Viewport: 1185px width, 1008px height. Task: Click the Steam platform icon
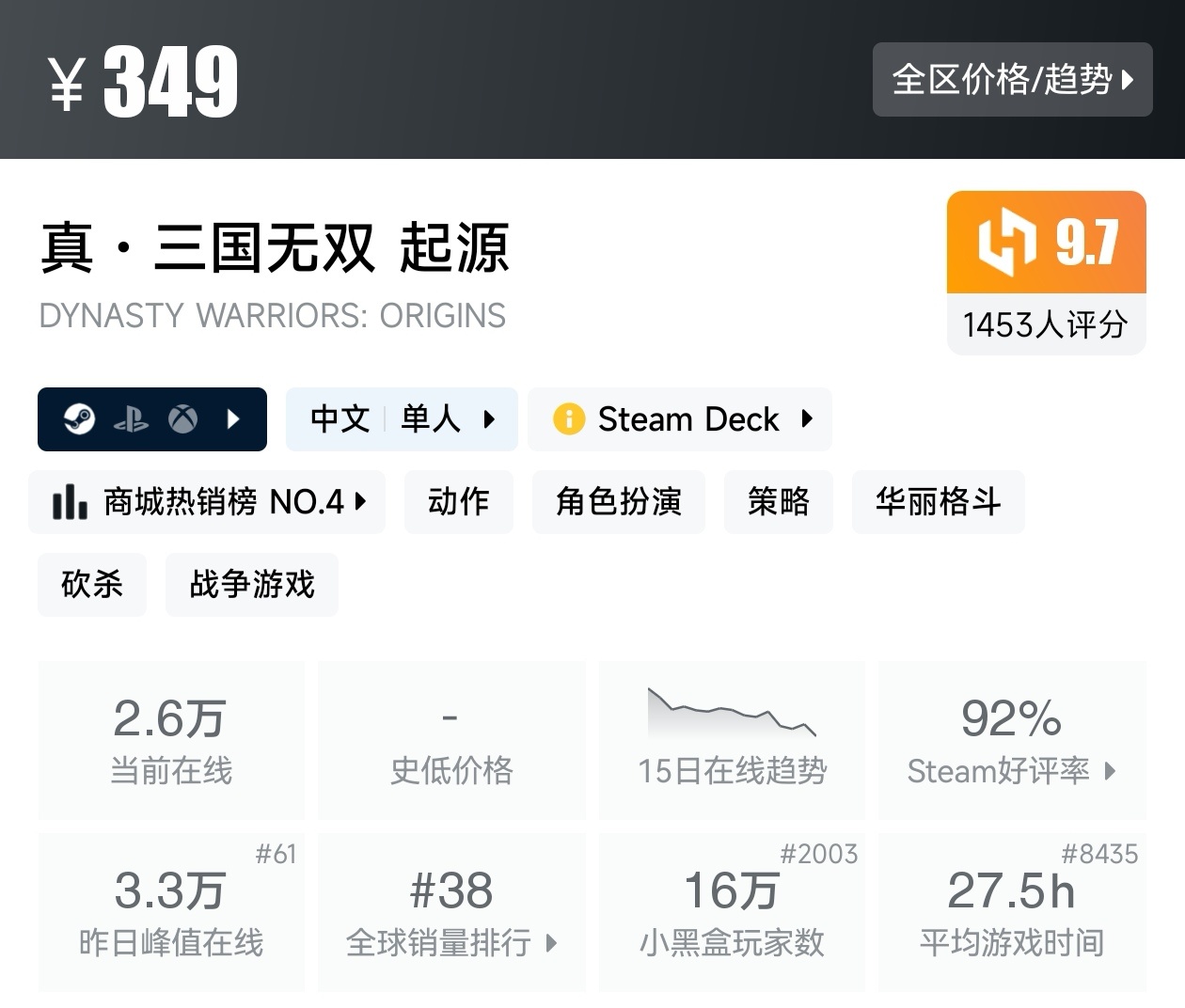tap(79, 418)
